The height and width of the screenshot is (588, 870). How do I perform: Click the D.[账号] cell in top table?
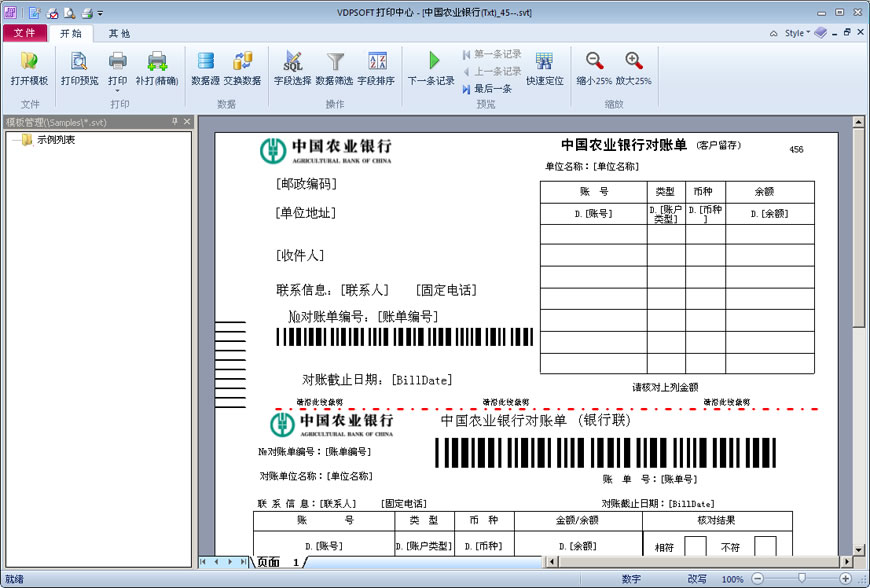(594, 214)
